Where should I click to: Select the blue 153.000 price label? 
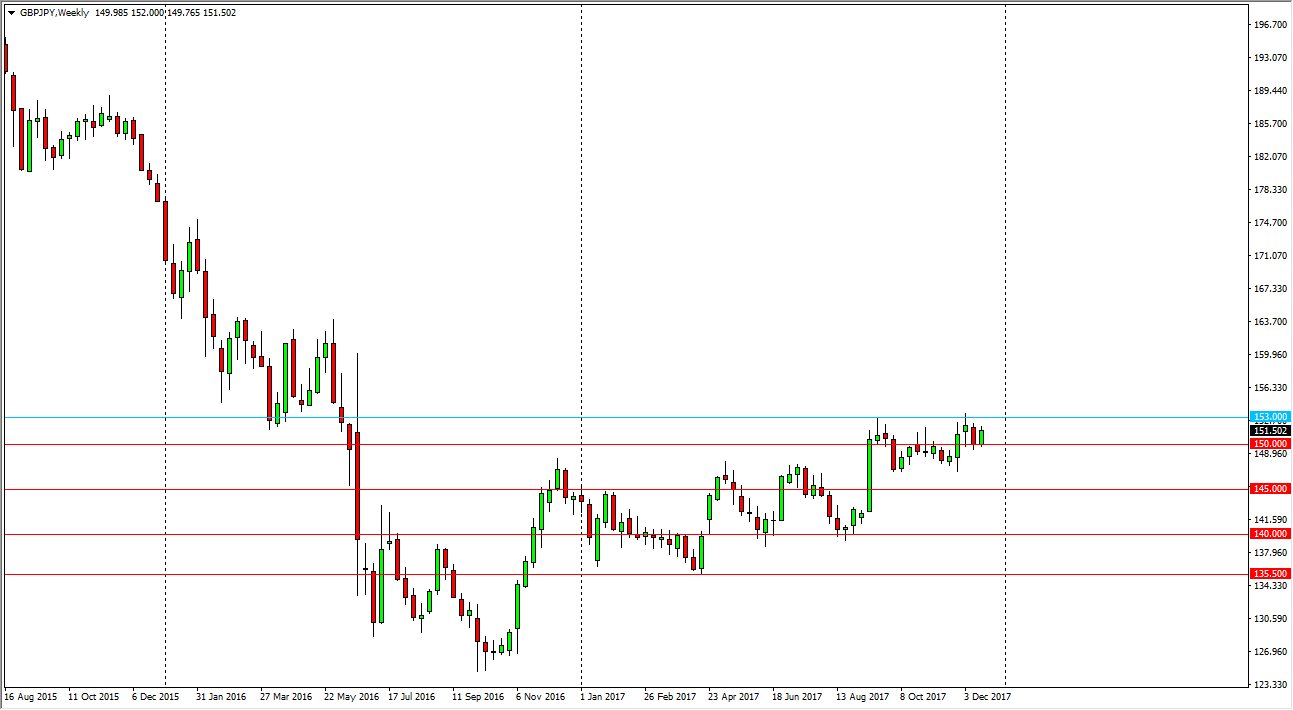tap(1270, 416)
